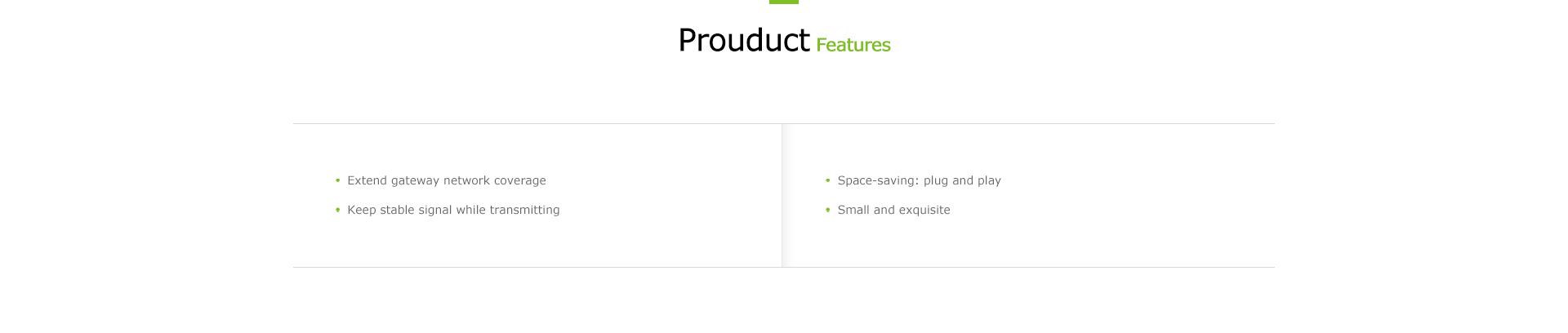This screenshot has height=333, width=1568.
Task: Click the green bullet before Extend gateway
Action: (x=337, y=180)
